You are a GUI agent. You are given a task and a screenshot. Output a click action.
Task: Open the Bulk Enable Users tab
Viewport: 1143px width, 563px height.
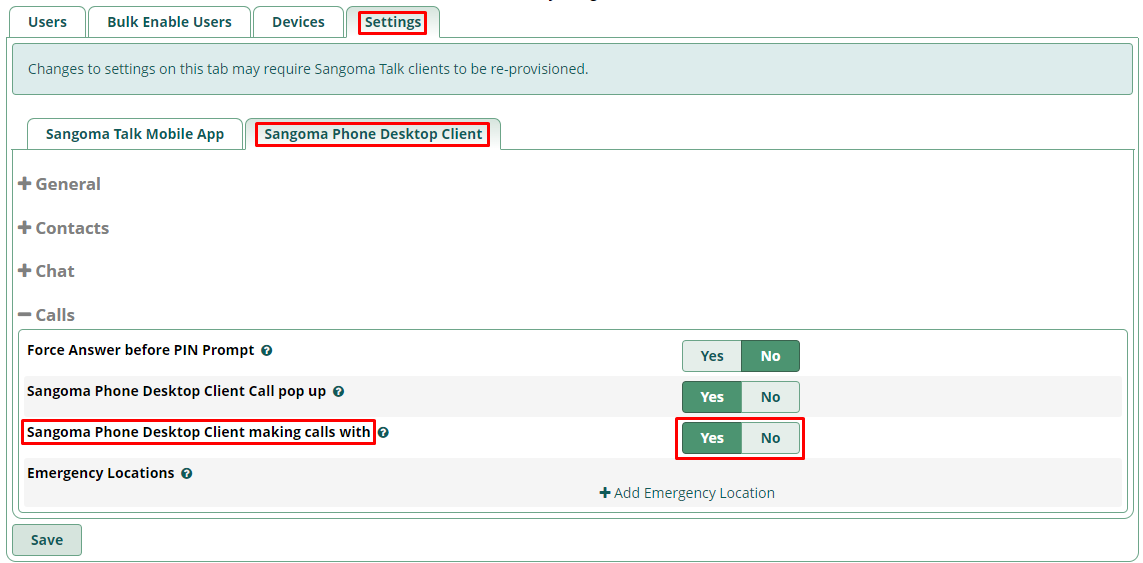click(169, 22)
